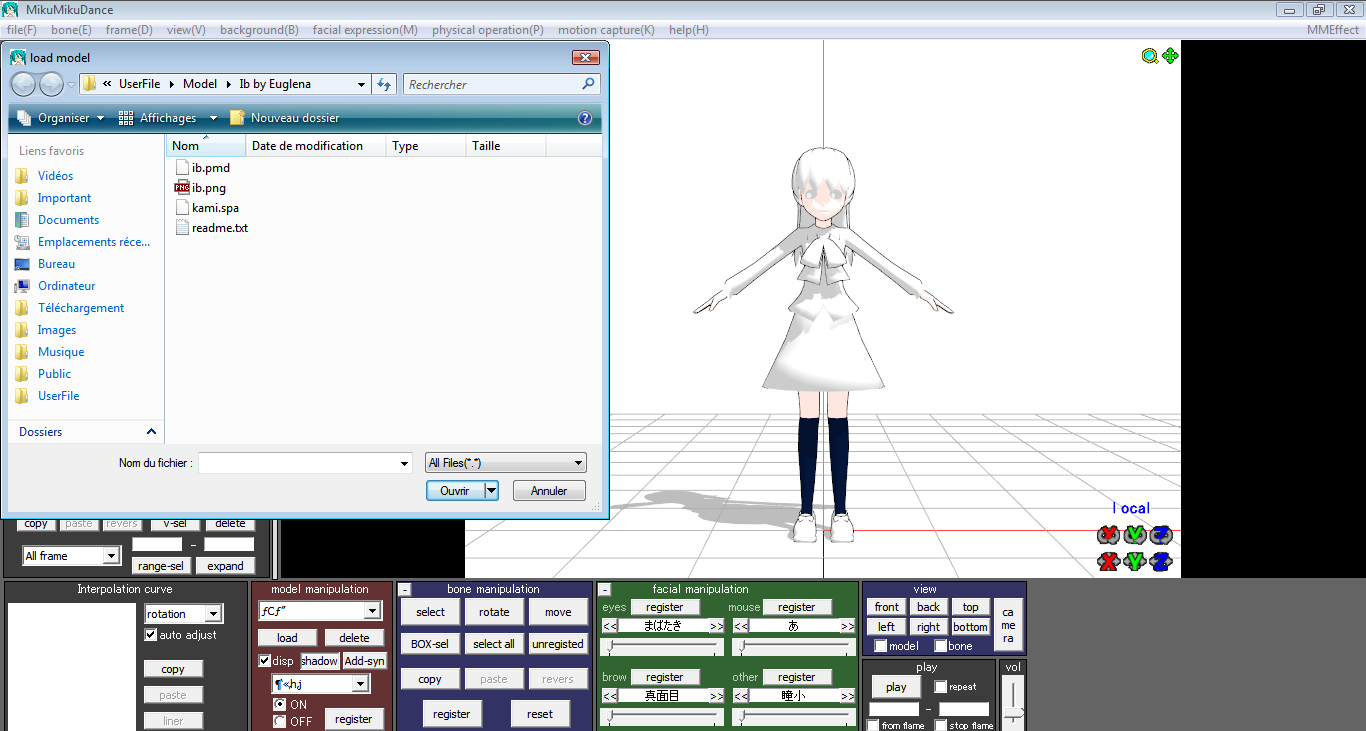Click the Ouvrir button
Viewport: 1366px width, 731px height.
coord(455,491)
